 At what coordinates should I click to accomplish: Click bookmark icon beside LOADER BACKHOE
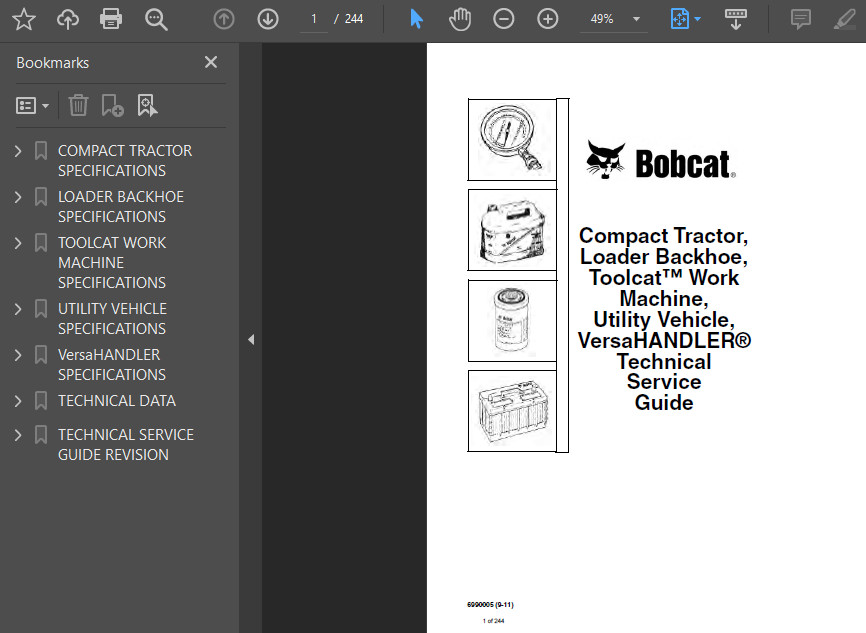tap(41, 197)
